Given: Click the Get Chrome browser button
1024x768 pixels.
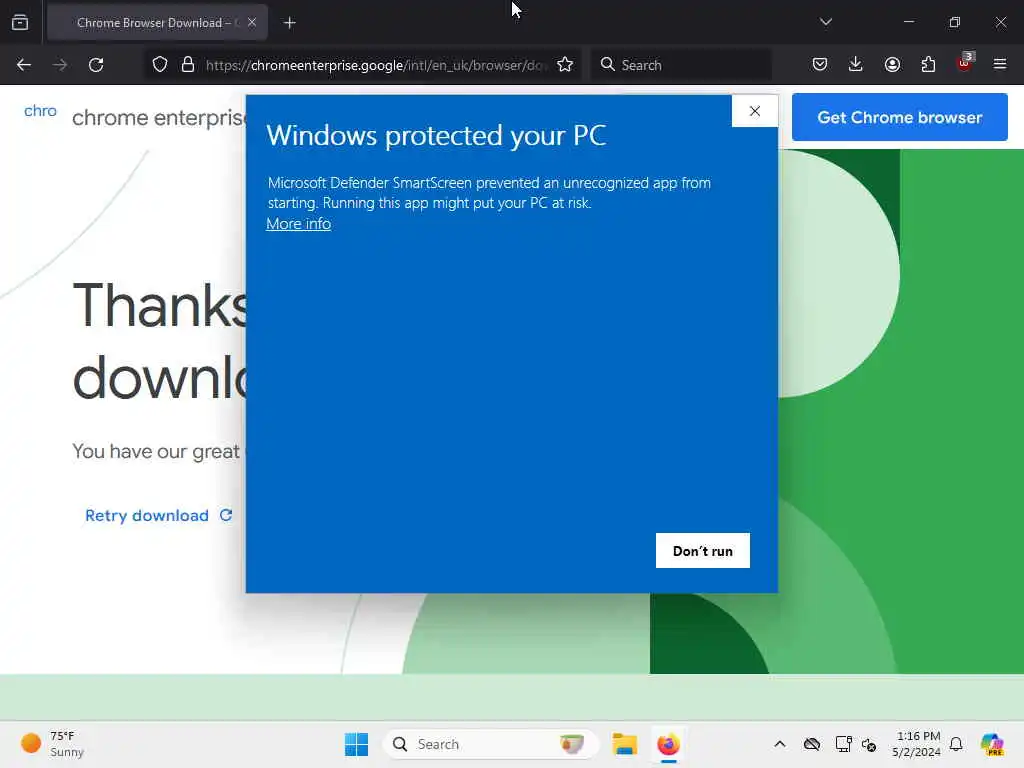Looking at the screenshot, I should 899,118.
